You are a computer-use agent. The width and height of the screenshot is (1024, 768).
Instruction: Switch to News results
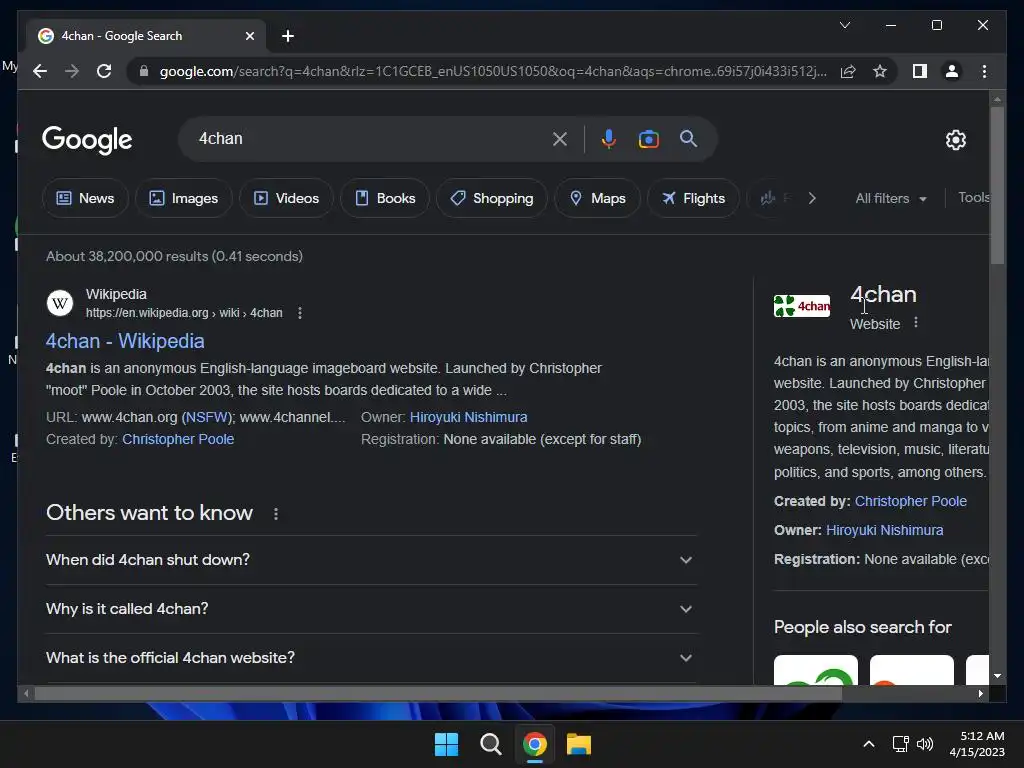pos(86,198)
